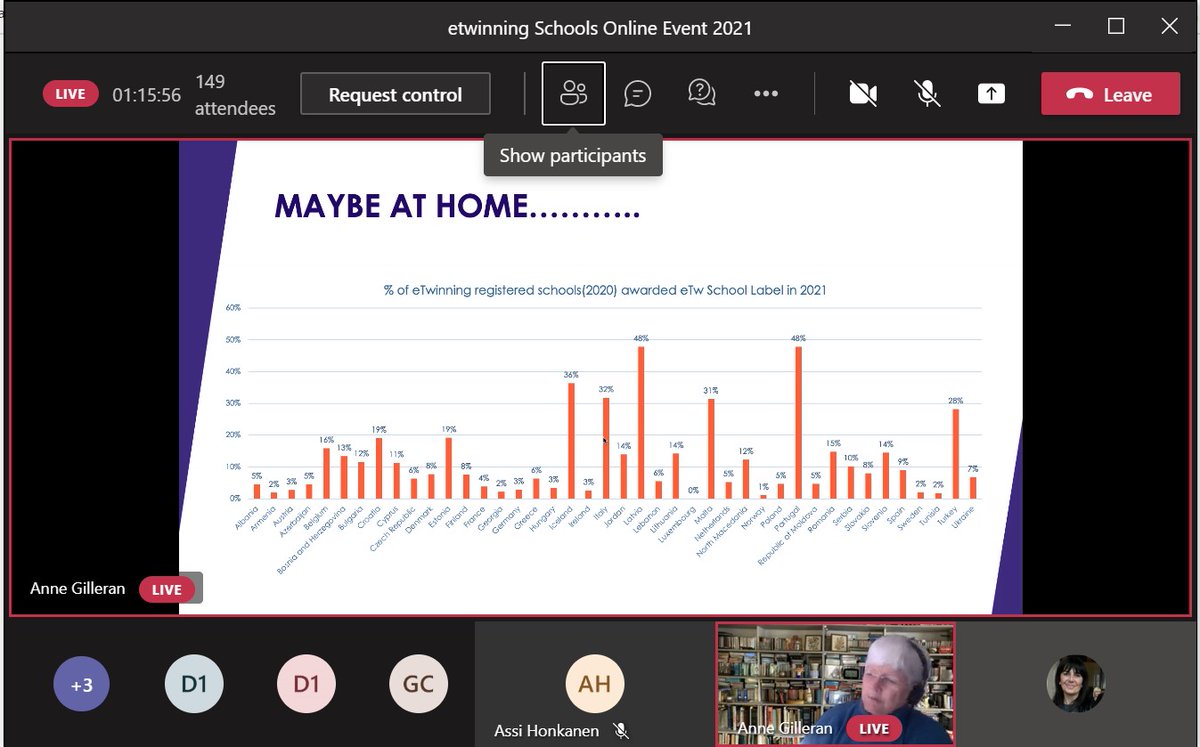This screenshot has height=747, width=1200.
Task: Close the meeting window
Action: pos(1171,27)
